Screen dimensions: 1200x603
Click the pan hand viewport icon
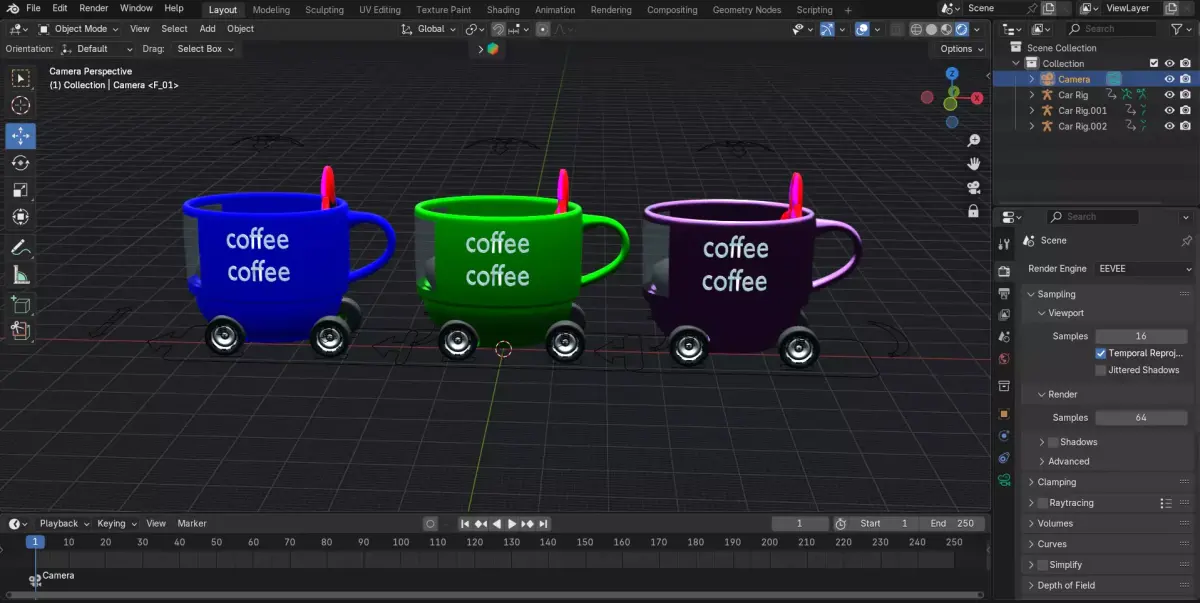pyautogui.click(x=973, y=164)
